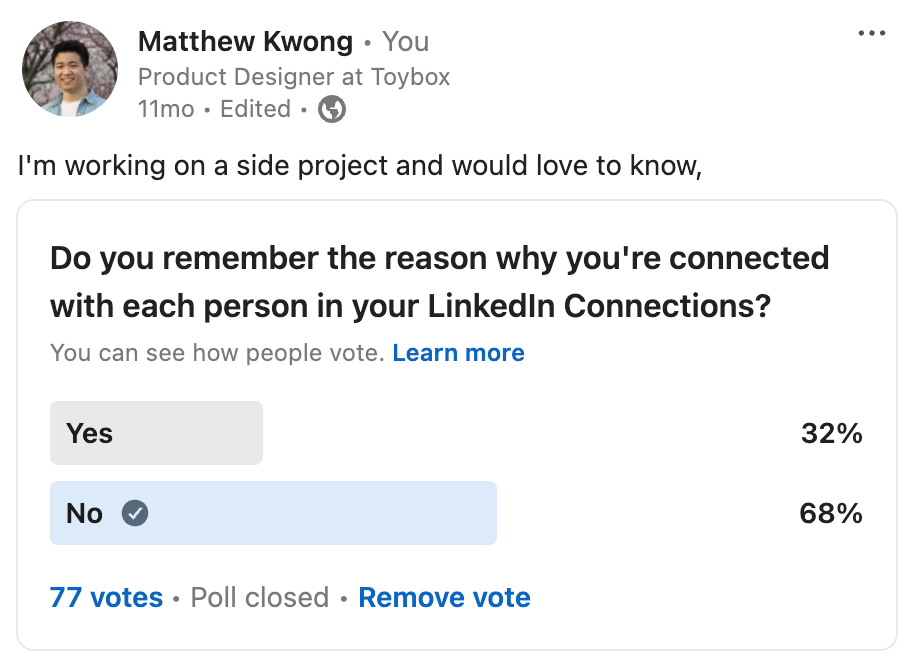This screenshot has height=665, width=914.
Task: Click the globe public visibility icon
Action: click(x=332, y=109)
